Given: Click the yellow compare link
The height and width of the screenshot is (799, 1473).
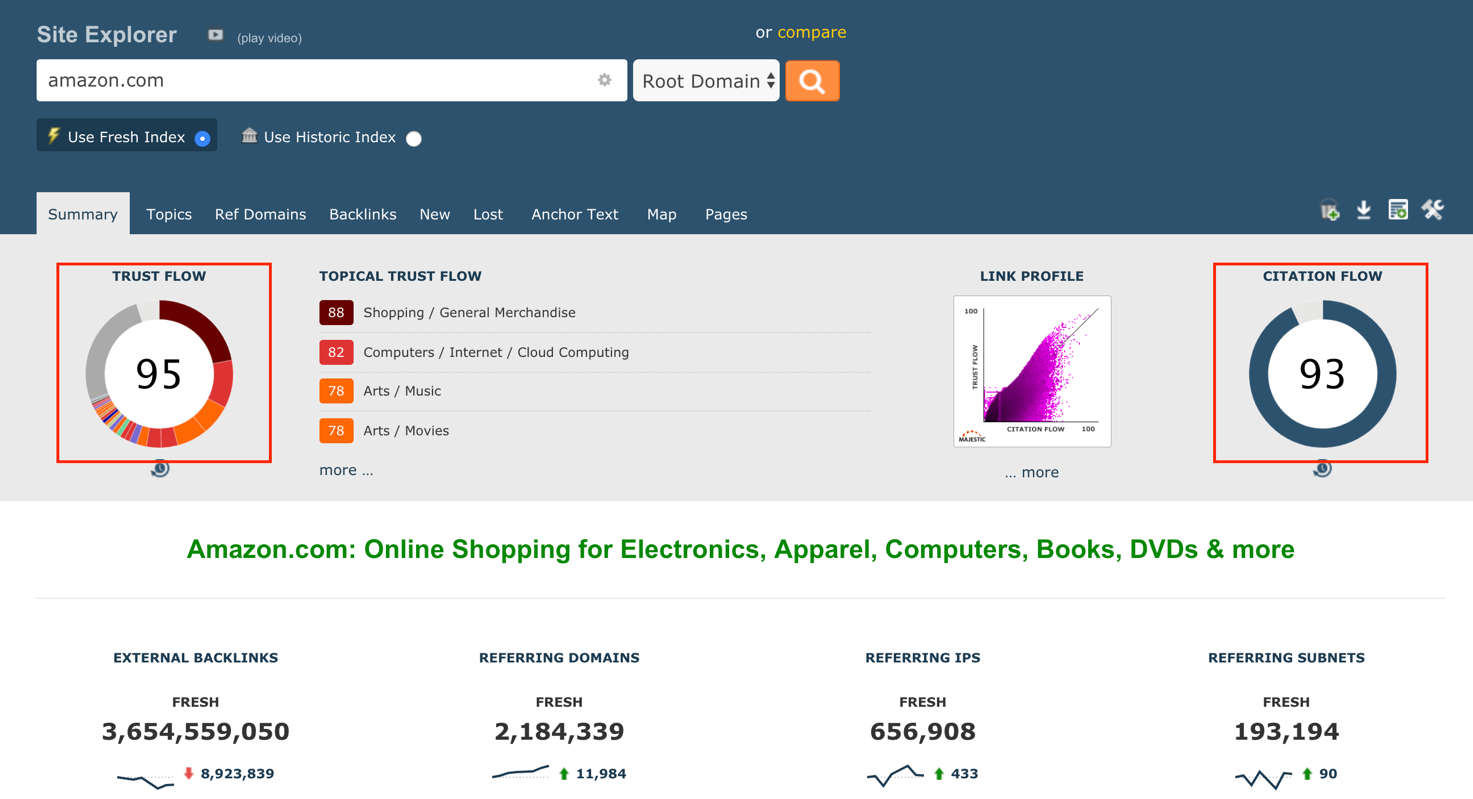Looking at the screenshot, I should (x=812, y=32).
